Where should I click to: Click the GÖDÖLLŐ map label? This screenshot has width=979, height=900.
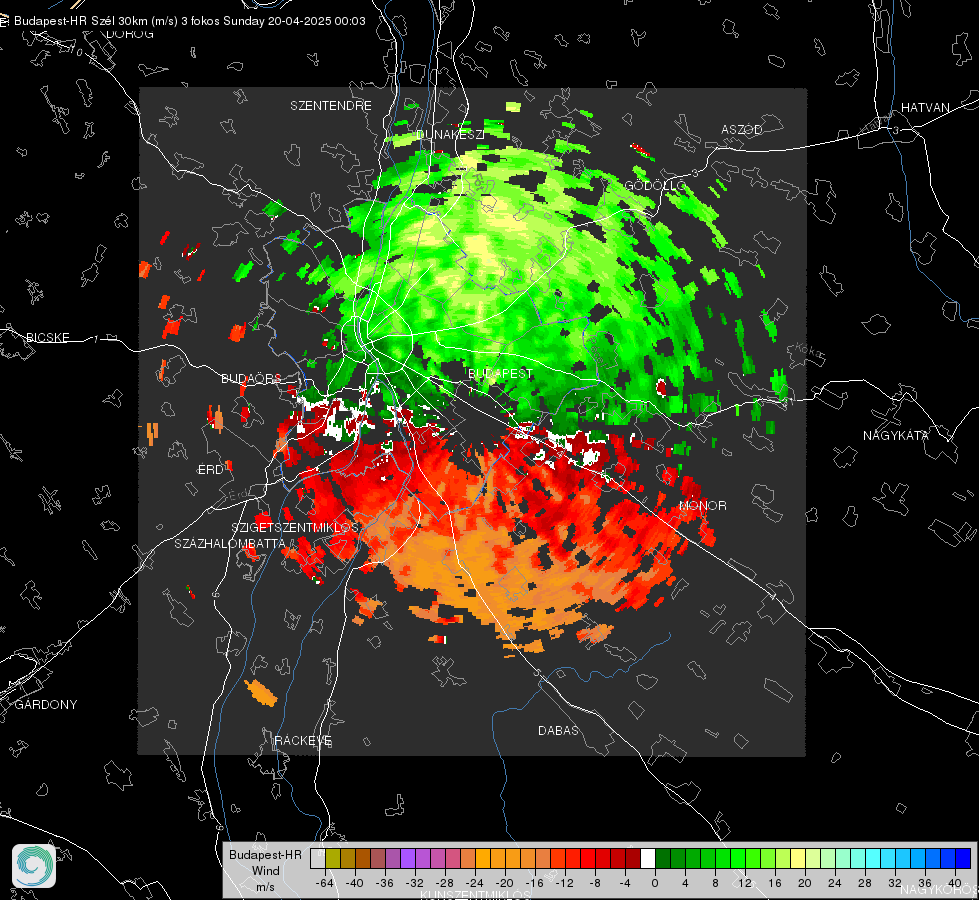tap(655, 186)
